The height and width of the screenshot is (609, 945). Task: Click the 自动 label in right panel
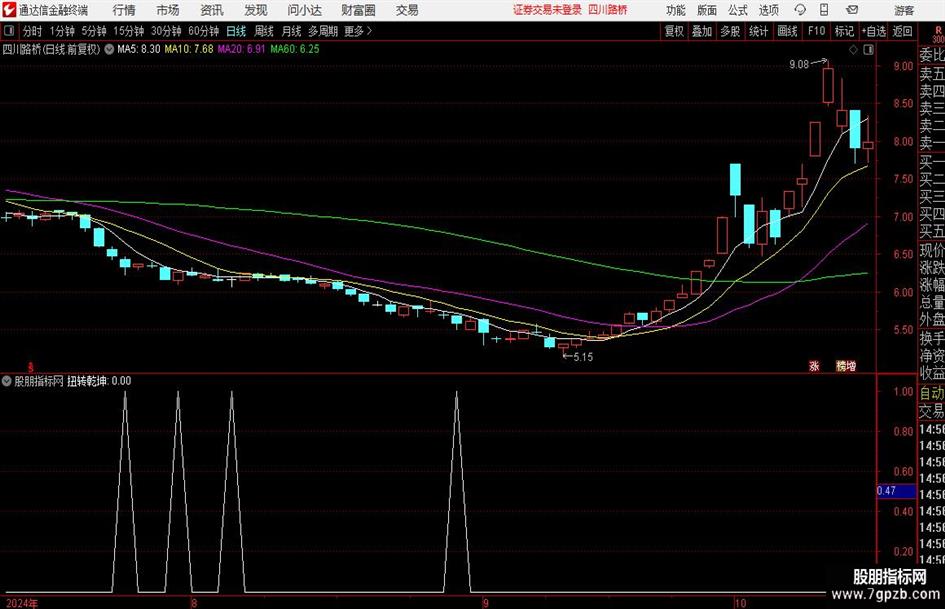click(x=932, y=393)
